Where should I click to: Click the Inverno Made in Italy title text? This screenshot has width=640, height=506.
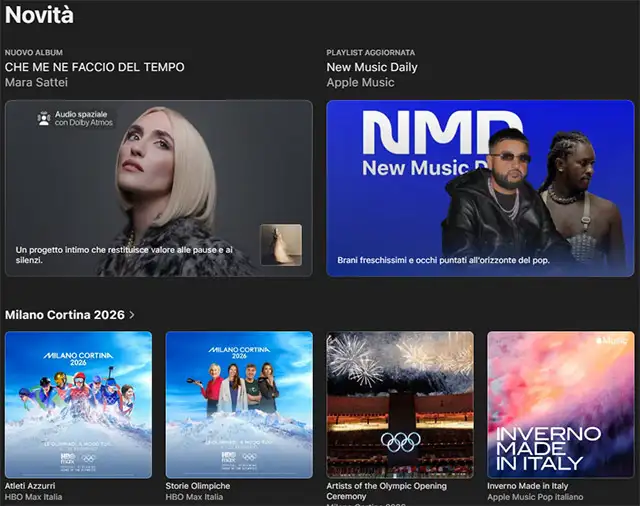pyautogui.click(x=527, y=486)
